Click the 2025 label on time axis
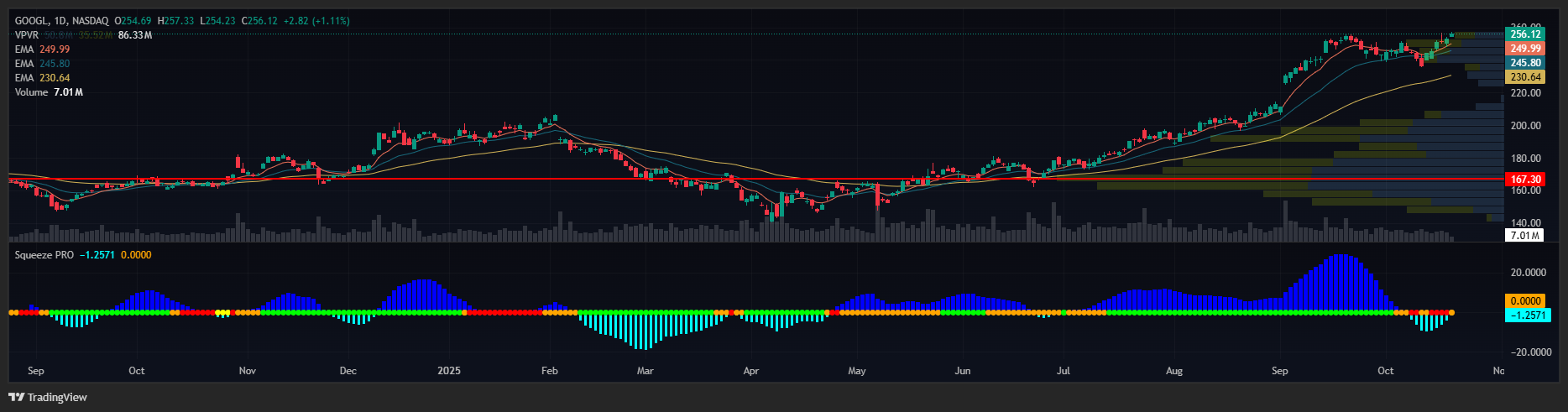1568x412 pixels. click(449, 371)
